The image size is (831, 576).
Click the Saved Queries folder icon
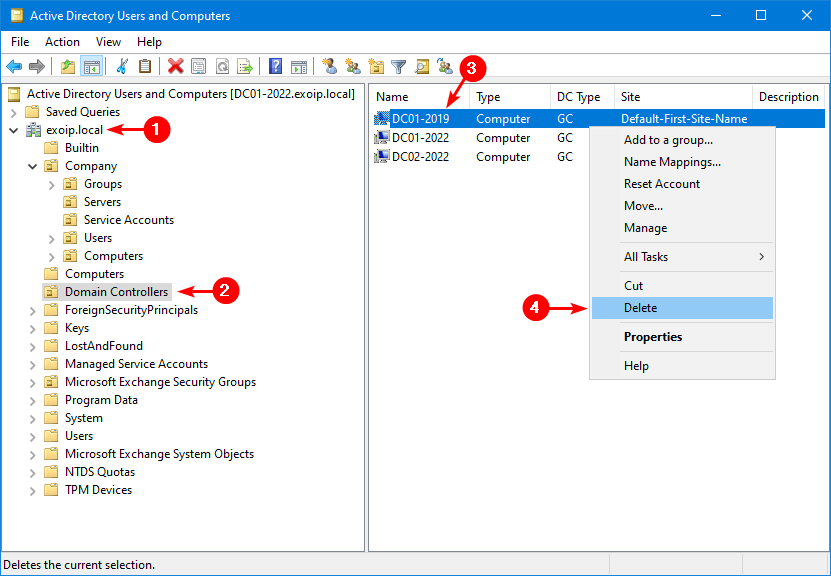click(33, 112)
